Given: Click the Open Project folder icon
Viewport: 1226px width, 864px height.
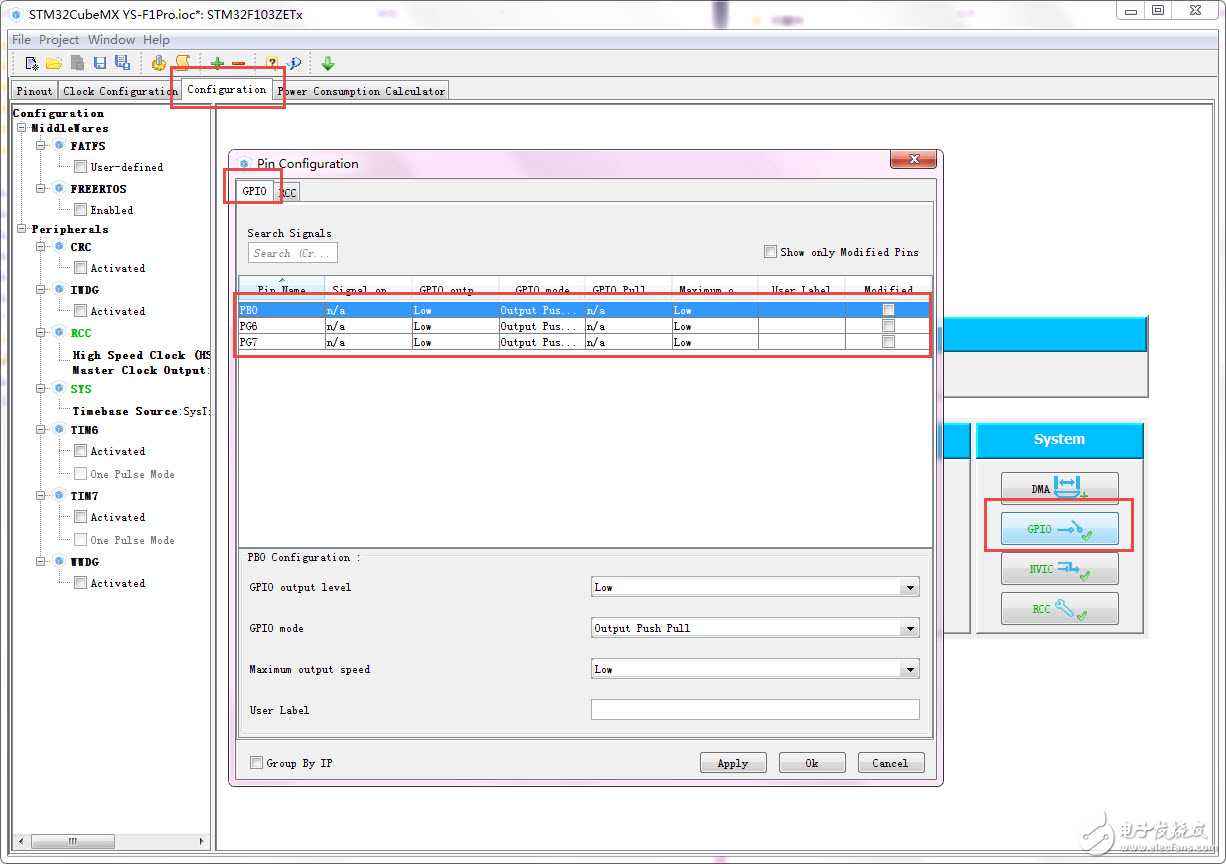Looking at the screenshot, I should pyautogui.click(x=54, y=63).
